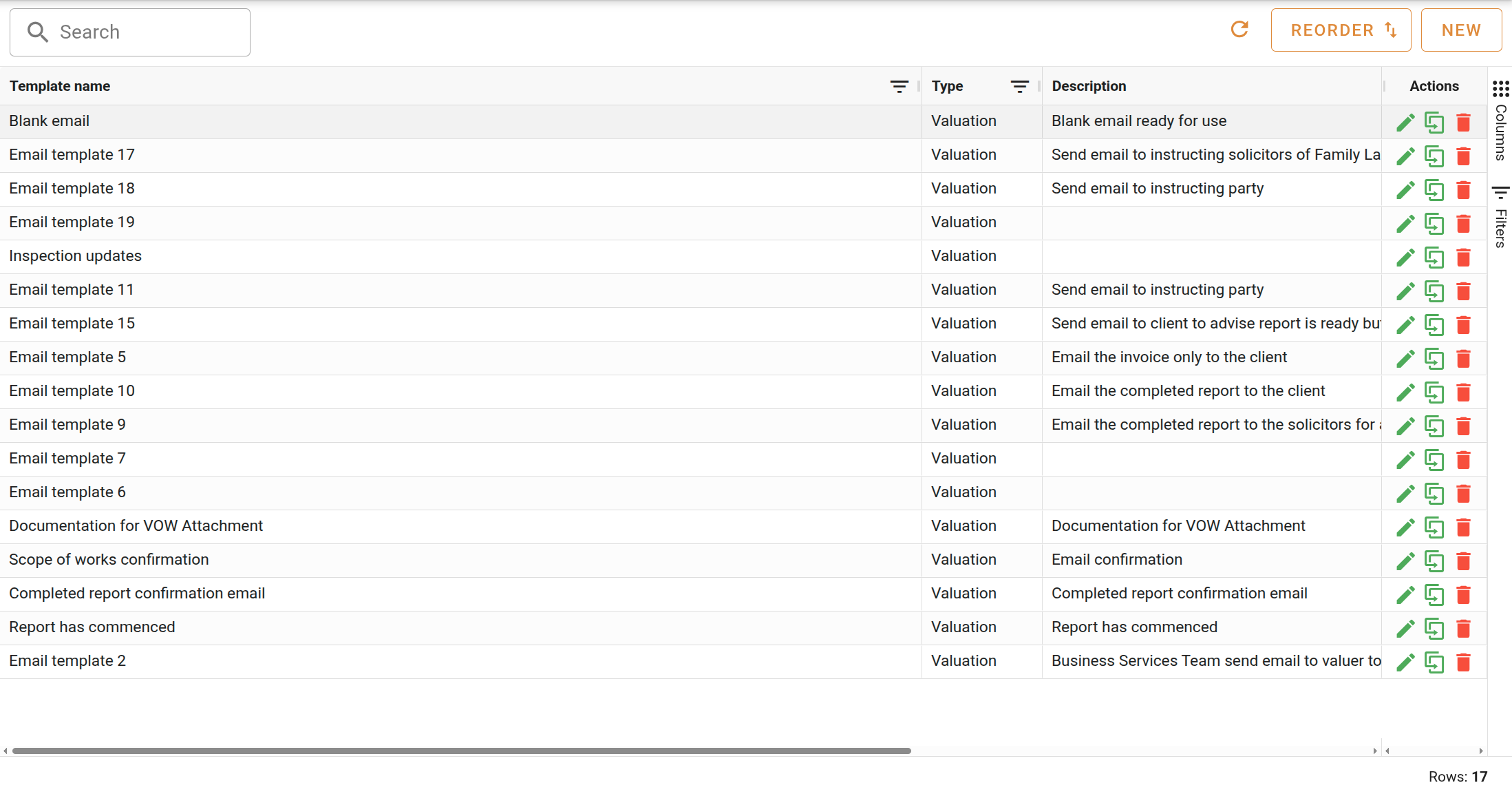Click the refresh icon next to Reorder
Viewport: 1512px width, 794px height.
click(x=1239, y=30)
